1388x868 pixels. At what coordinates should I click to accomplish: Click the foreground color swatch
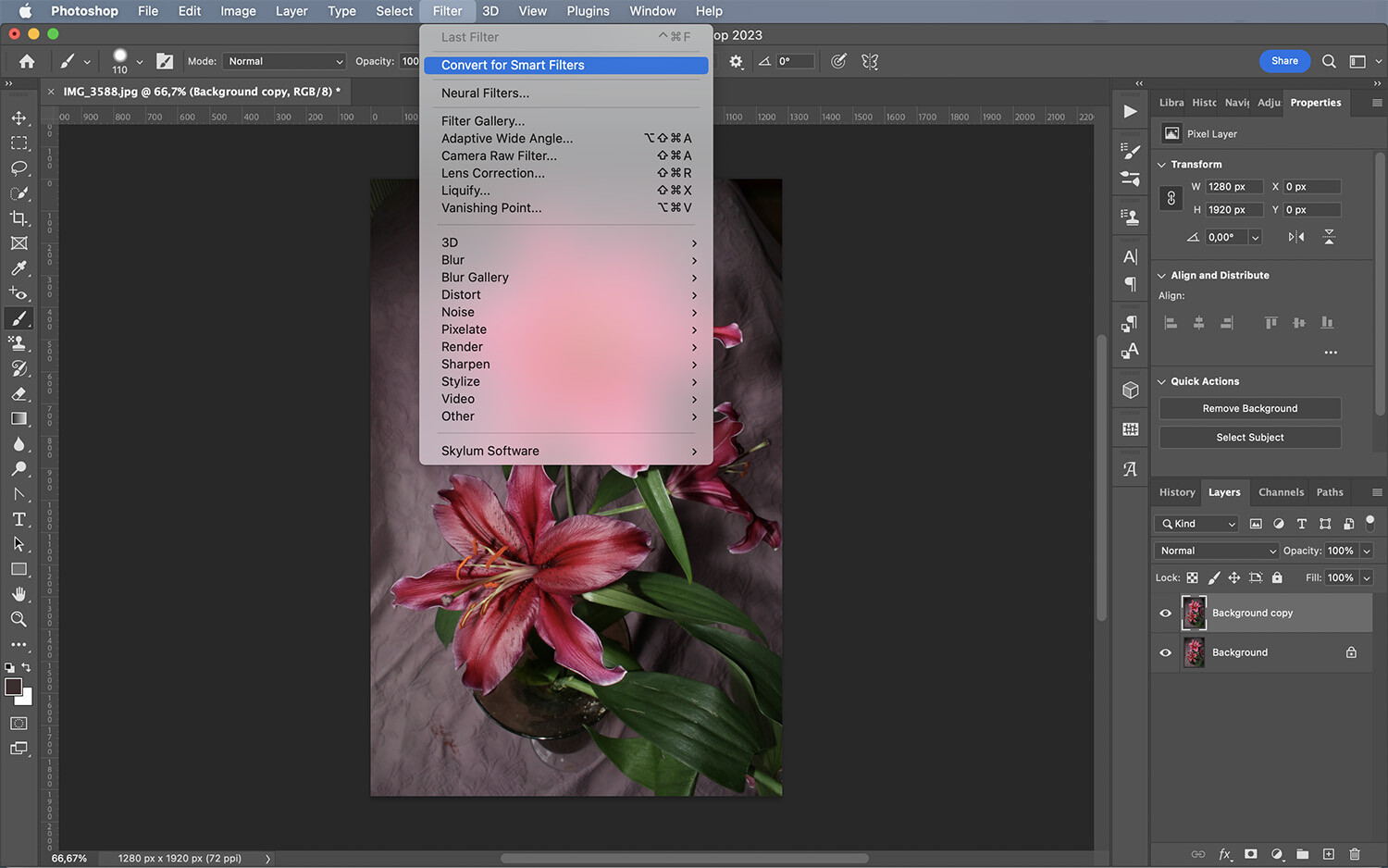(14, 688)
